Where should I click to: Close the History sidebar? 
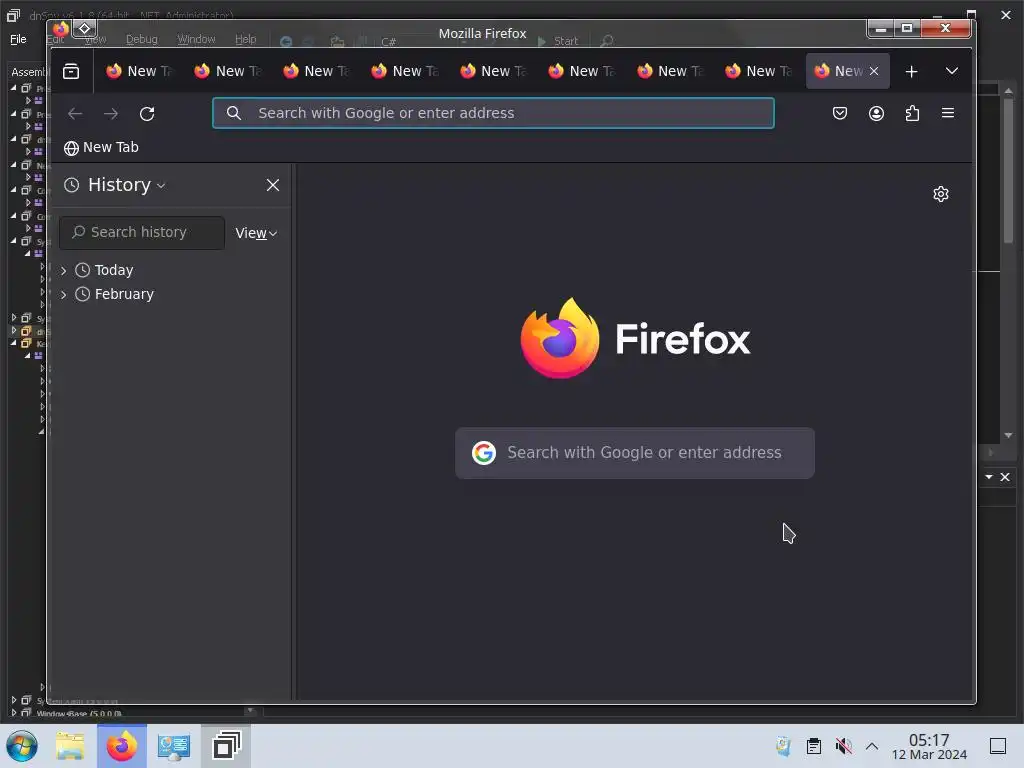[x=272, y=185]
